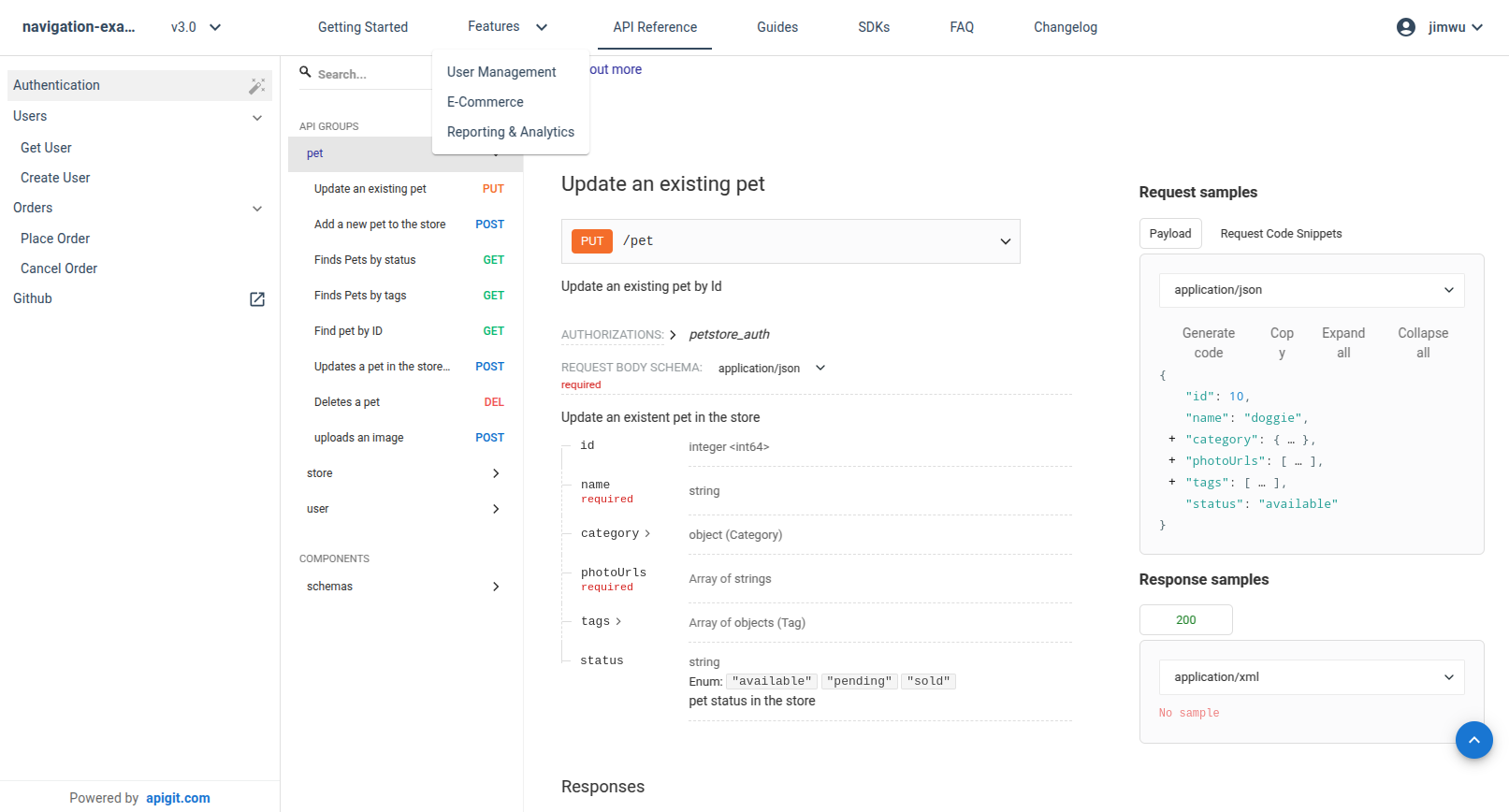
Task: Expand the category schema property
Action: (x=615, y=533)
